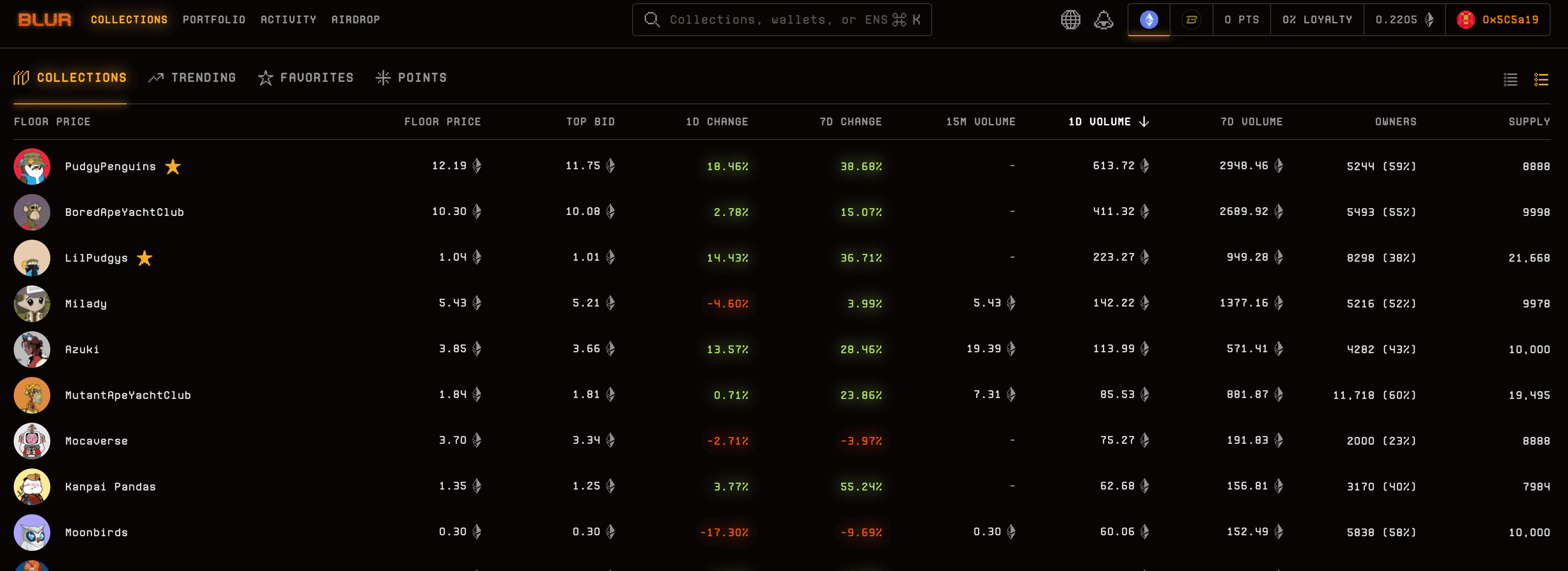Click the Points sparkle icon
Viewport: 1568px width, 571px height.
[383, 77]
